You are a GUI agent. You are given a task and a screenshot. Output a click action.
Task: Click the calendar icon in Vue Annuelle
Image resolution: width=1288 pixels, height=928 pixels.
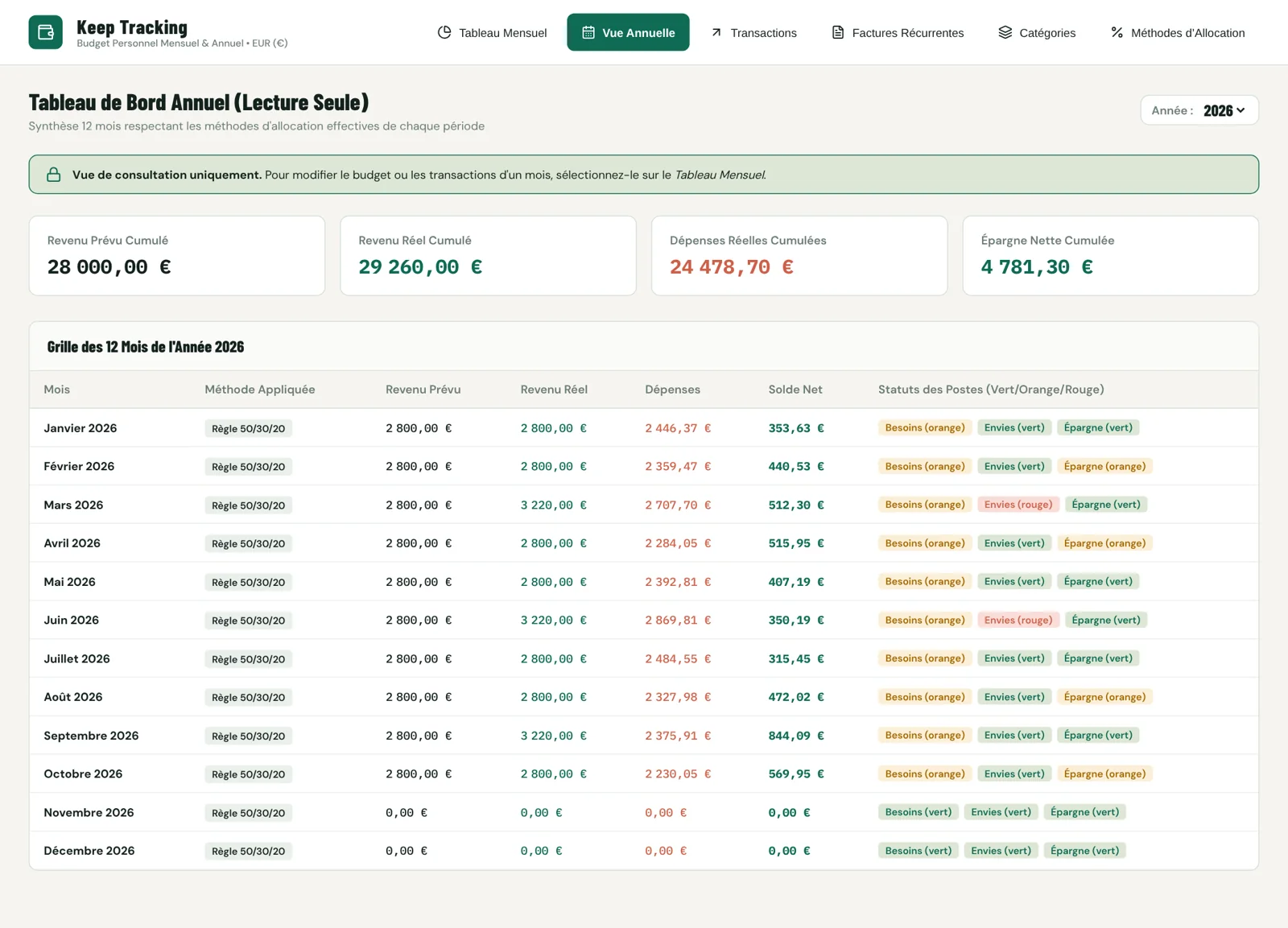[588, 32]
